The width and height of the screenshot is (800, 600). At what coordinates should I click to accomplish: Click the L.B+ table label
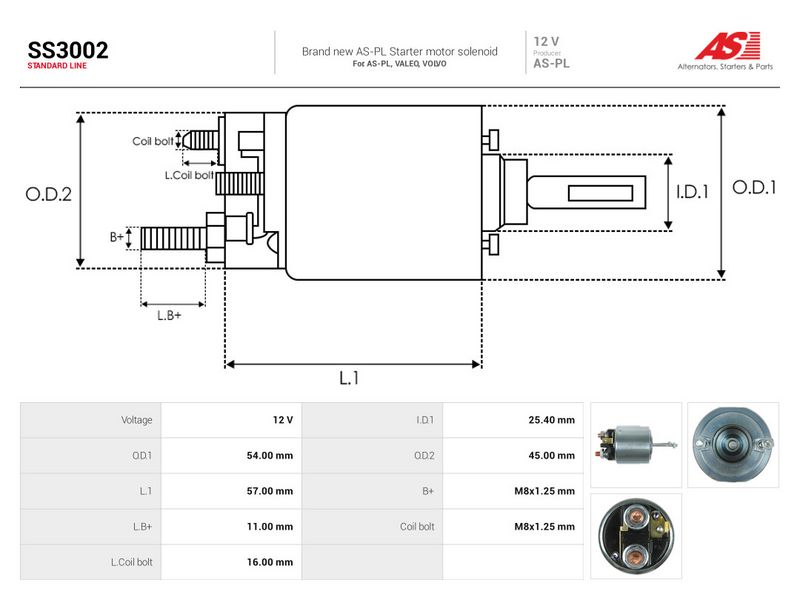click(142, 527)
